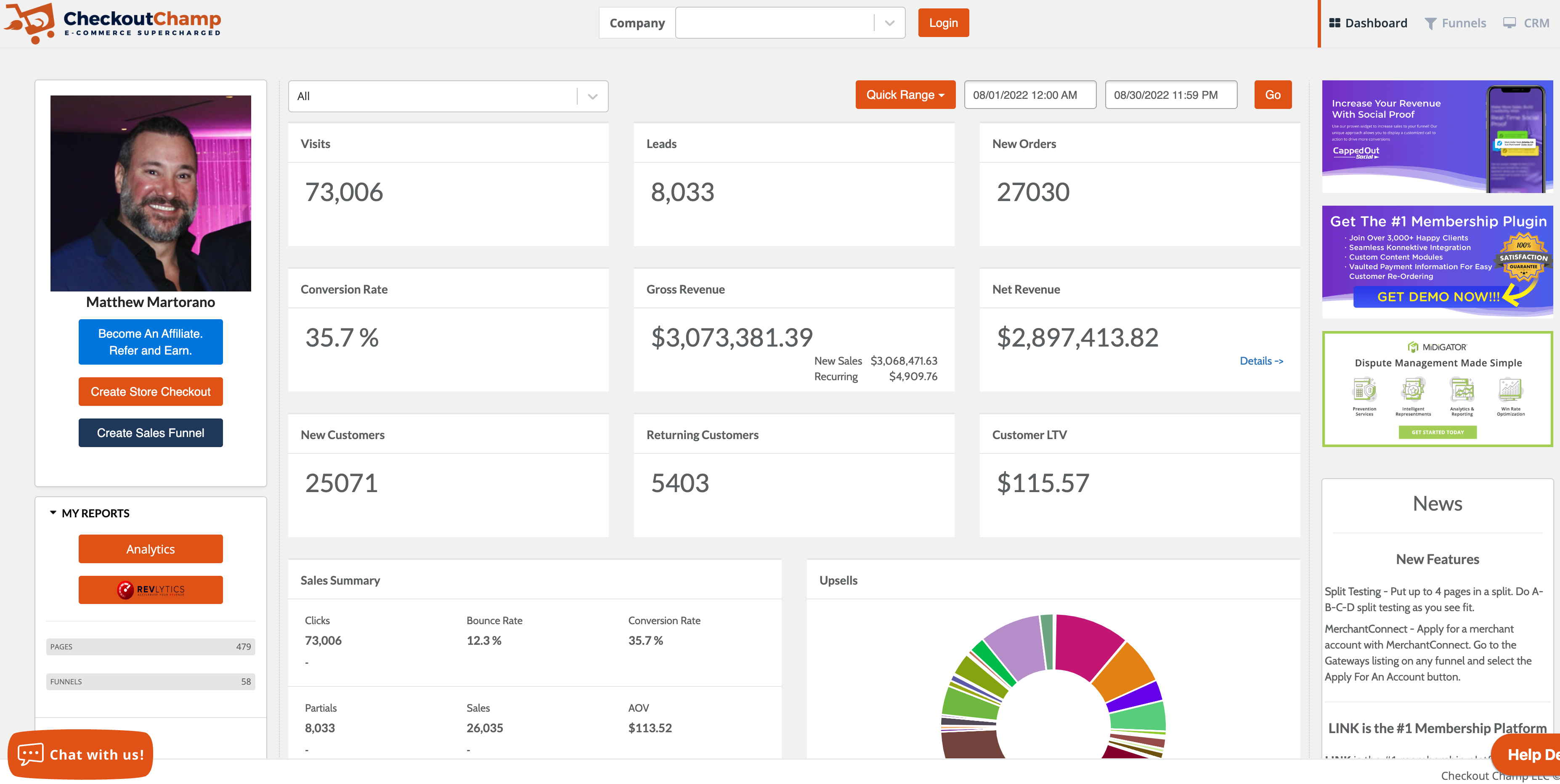Open the 'All' report filter dropdown
Image resolution: width=1560 pixels, height=784 pixels.
pyautogui.click(x=592, y=95)
